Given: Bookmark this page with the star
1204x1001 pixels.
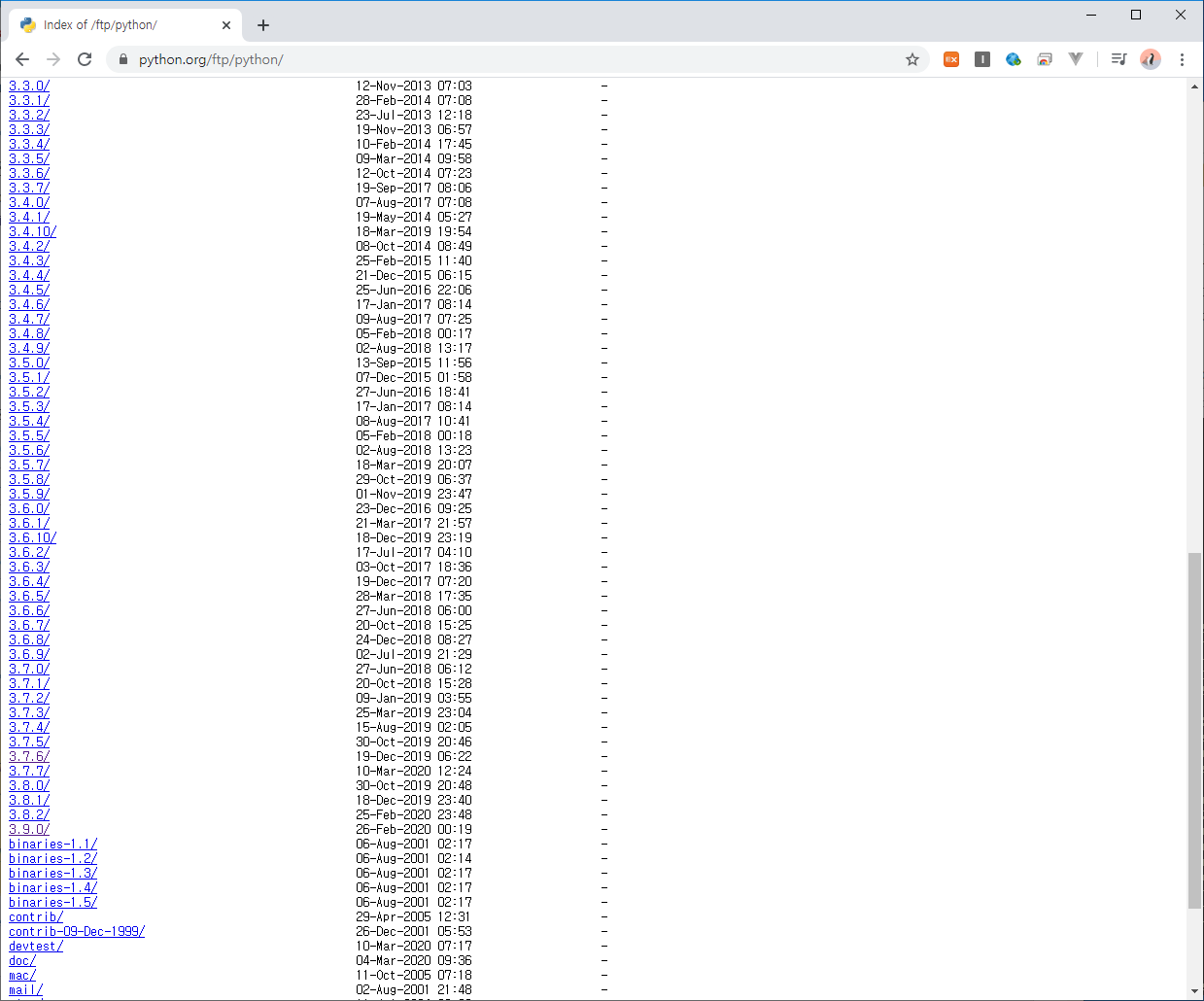Looking at the screenshot, I should click(912, 59).
